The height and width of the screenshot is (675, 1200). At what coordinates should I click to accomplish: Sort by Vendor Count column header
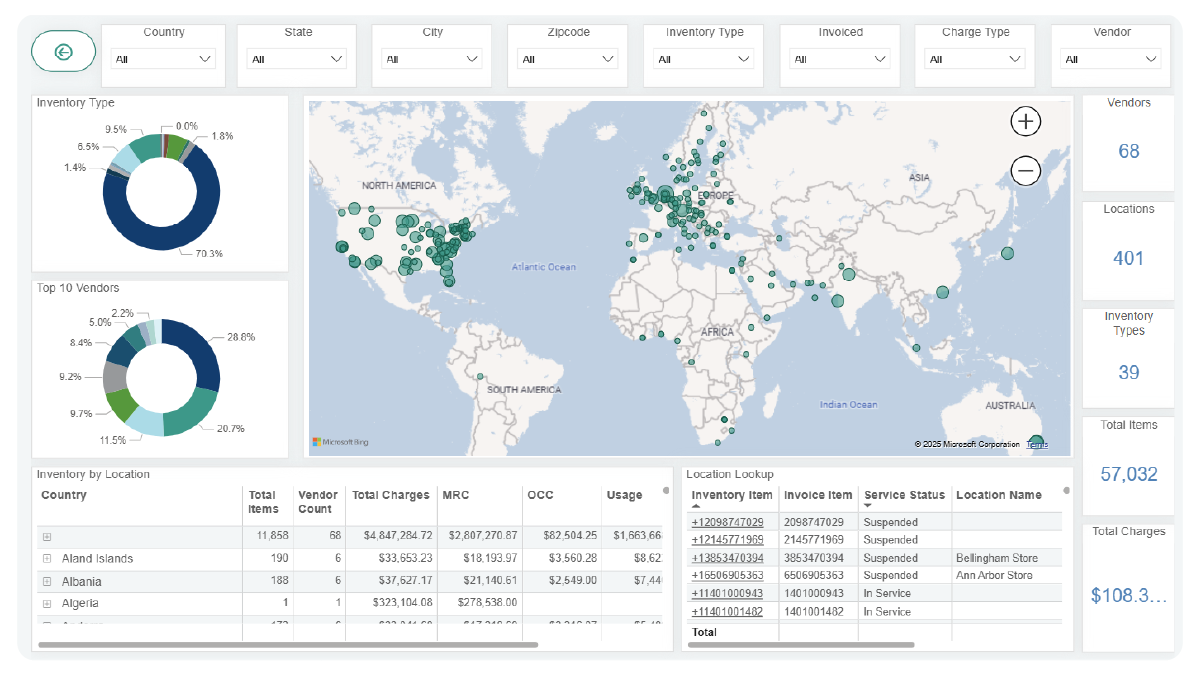point(315,501)
